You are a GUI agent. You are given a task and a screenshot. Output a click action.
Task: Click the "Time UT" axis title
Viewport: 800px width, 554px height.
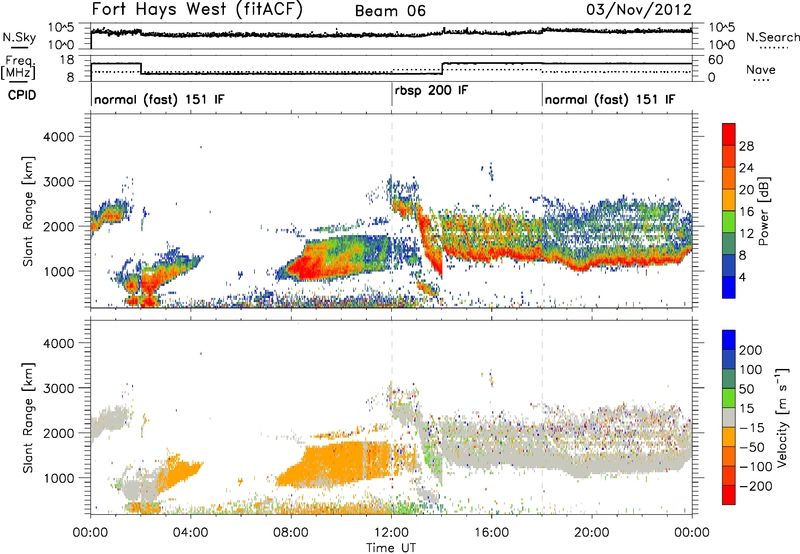point(391,548)
